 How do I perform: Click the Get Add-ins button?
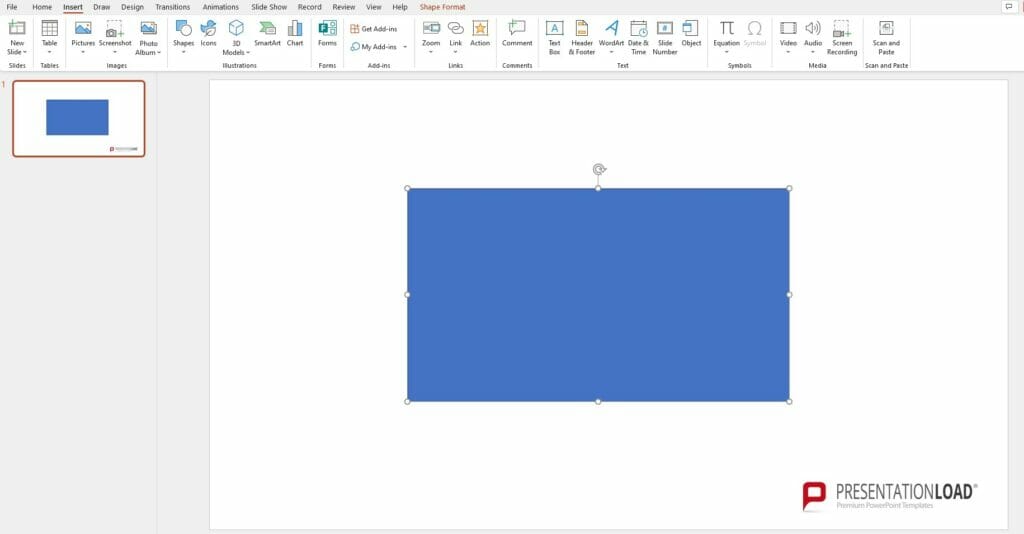click(x=374, y=29)
